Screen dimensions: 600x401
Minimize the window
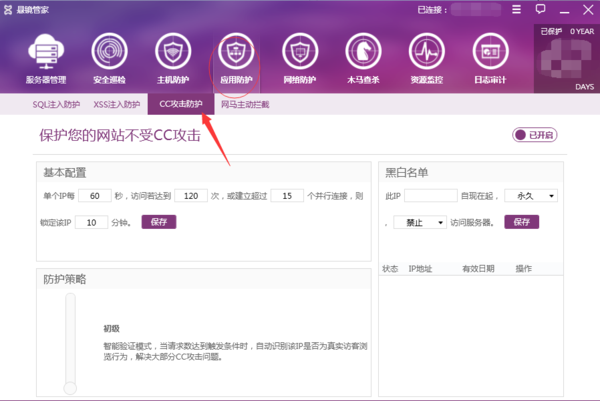(x=564, y=12)
